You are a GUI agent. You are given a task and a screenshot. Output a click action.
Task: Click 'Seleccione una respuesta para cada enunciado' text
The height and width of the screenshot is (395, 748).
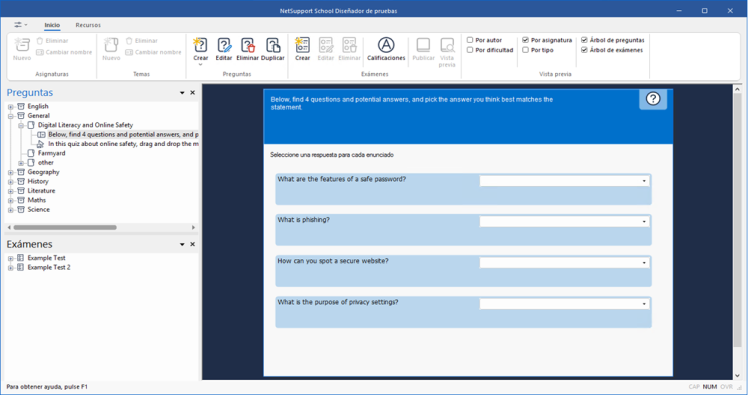click(332, 155)
